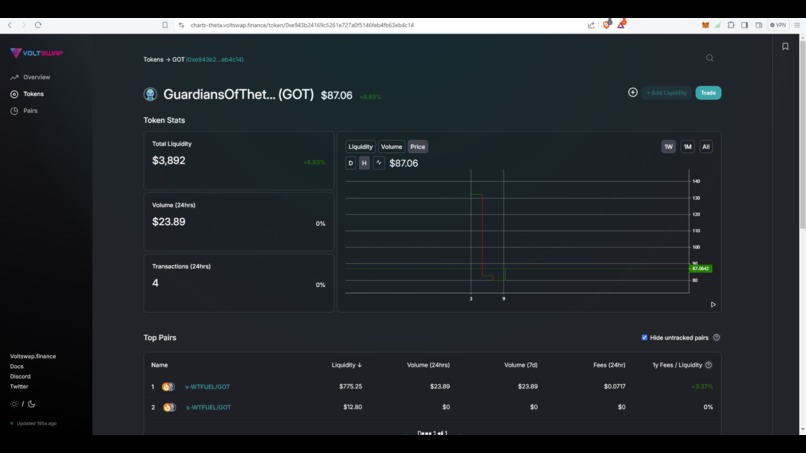Image resolution: width=806 pixels, height=453 pixels.
Task: Open the s-WTFUEL/GOT pair link
Action: (208, 407)
